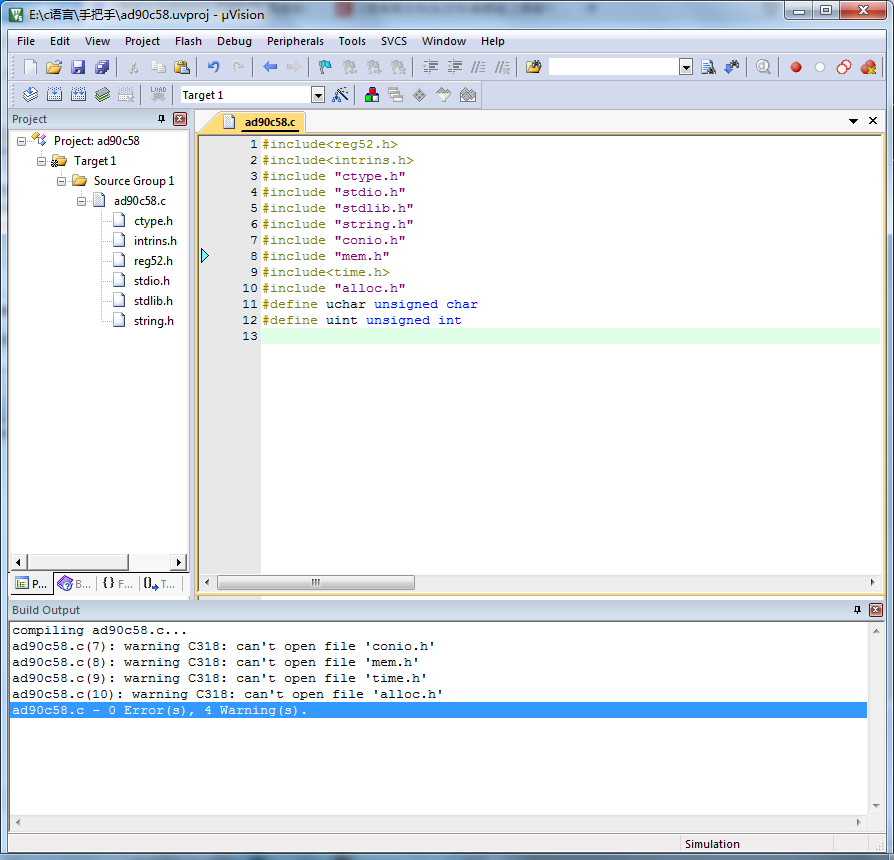Disable all breakpoints icon
This screenshot has width=894, height=860.
click(844, 67)
